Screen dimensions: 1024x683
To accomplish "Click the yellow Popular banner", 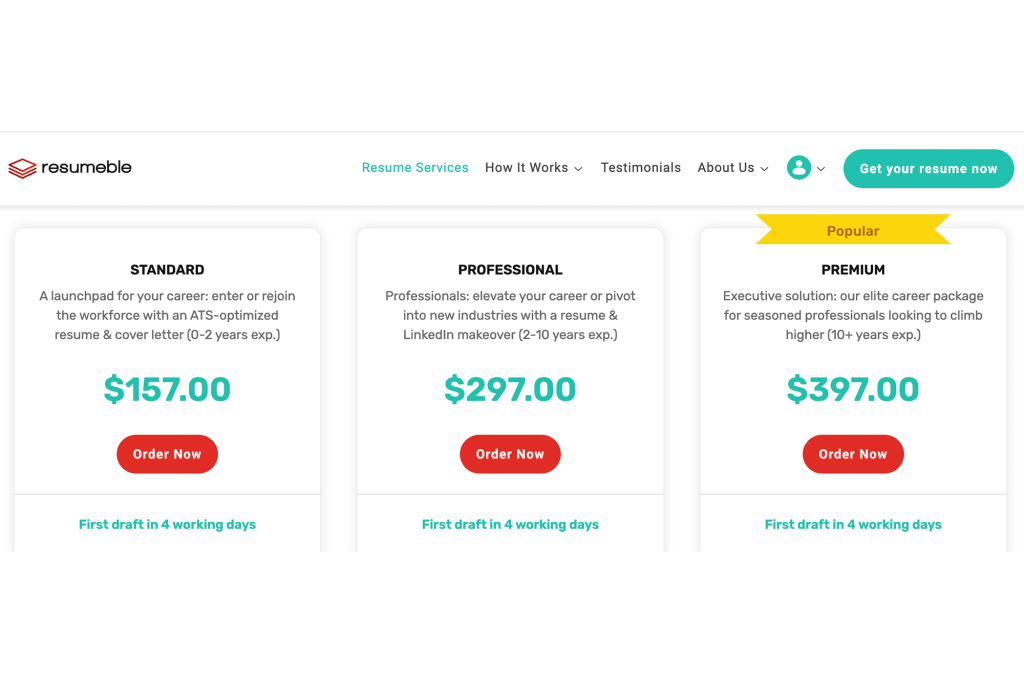I will point(853,230).
